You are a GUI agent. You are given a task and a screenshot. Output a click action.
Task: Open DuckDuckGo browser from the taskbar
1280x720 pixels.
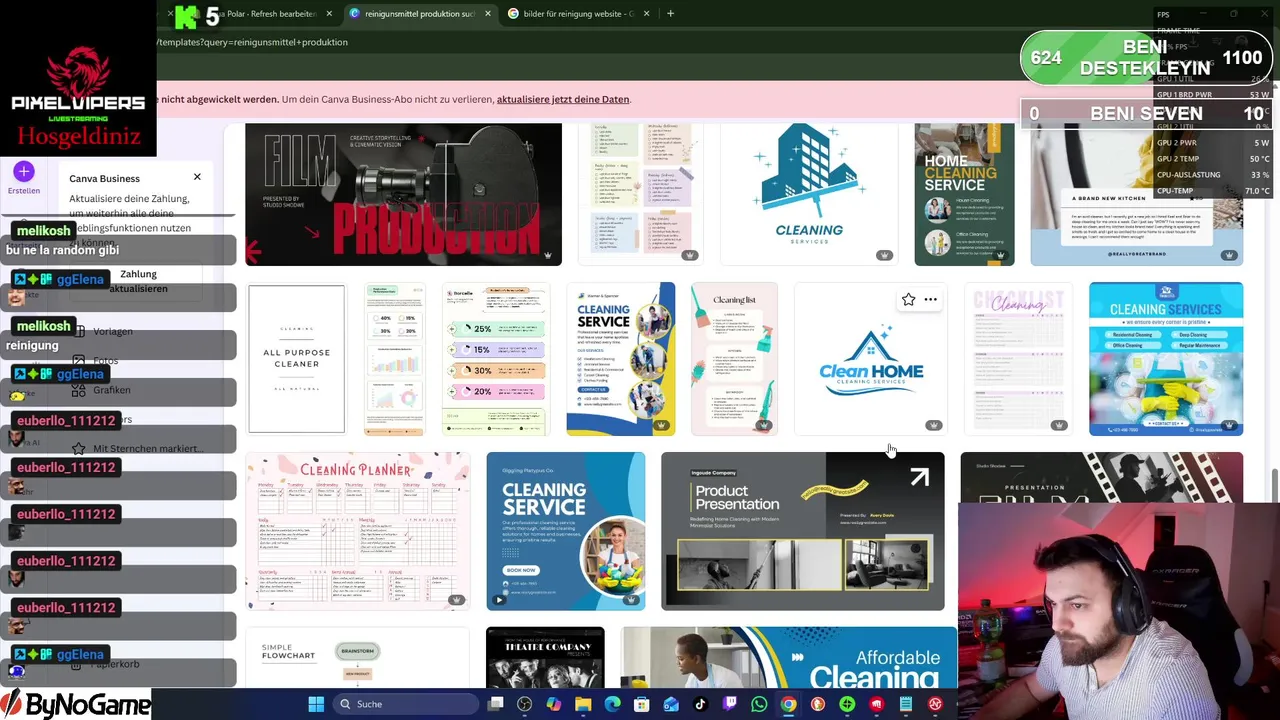click(x=817, y=704)
